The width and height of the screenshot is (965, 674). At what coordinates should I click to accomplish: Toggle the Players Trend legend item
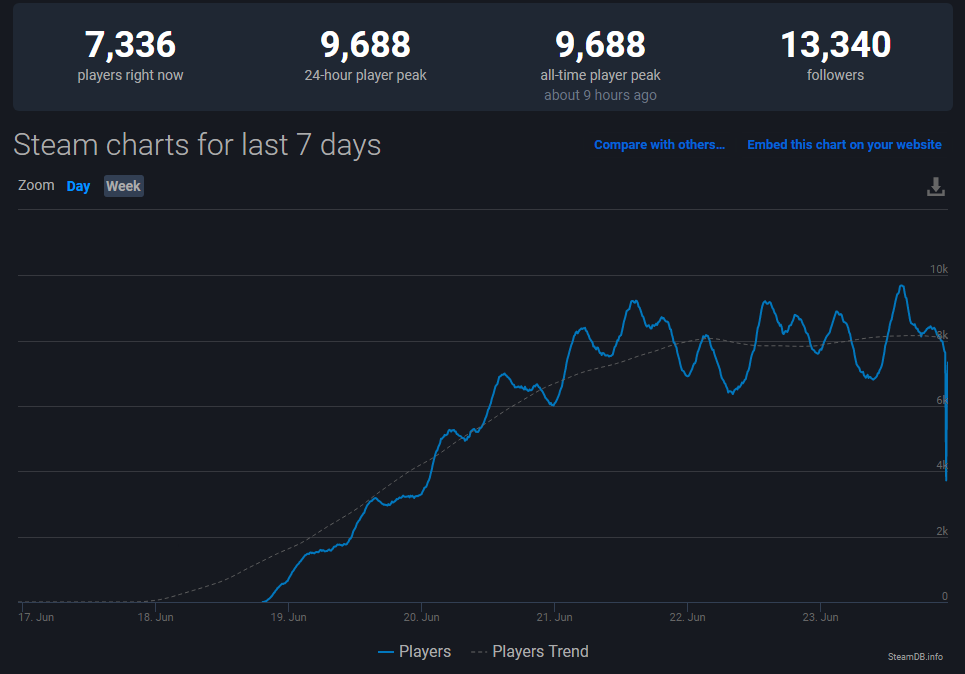pyautogui.click(x=529, y=652)
